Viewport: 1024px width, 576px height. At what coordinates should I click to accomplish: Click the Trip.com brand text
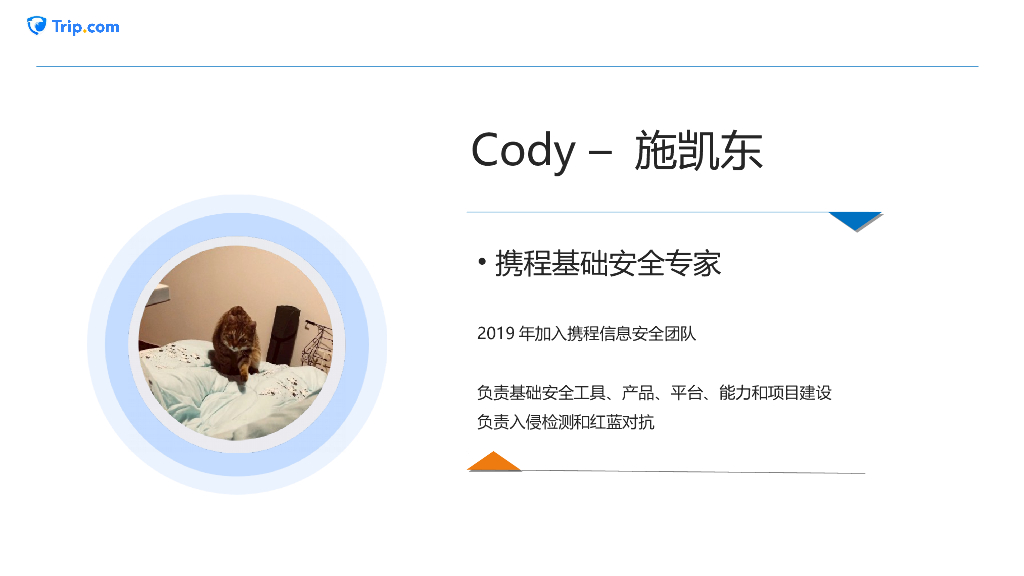[x=86, y=27]
